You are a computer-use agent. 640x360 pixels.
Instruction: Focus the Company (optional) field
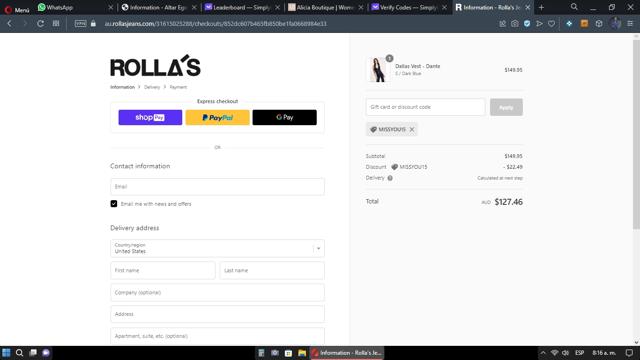point(218,293)
